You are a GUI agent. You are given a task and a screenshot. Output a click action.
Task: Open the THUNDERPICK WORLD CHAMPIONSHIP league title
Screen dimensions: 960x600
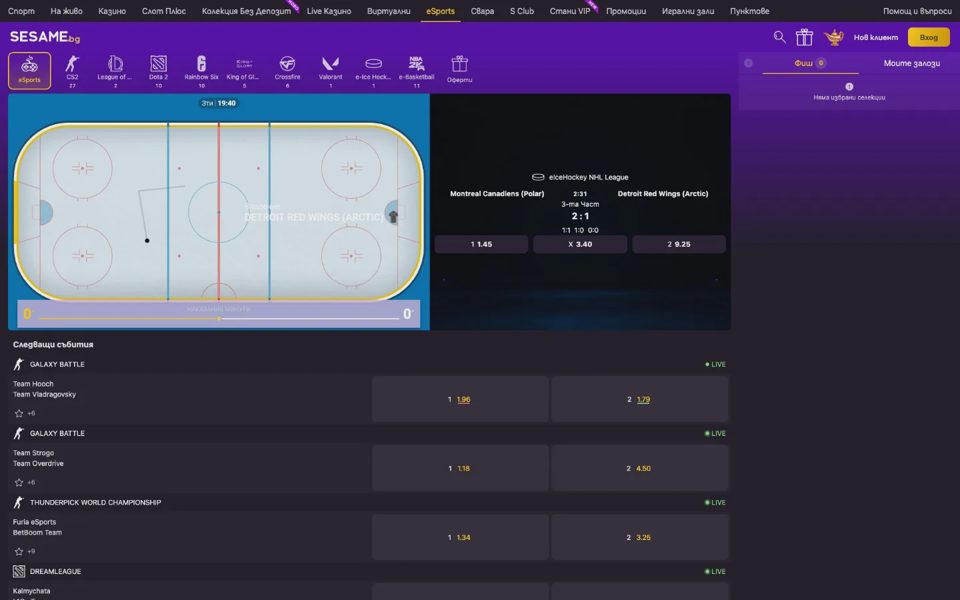(x=96, y=503)
